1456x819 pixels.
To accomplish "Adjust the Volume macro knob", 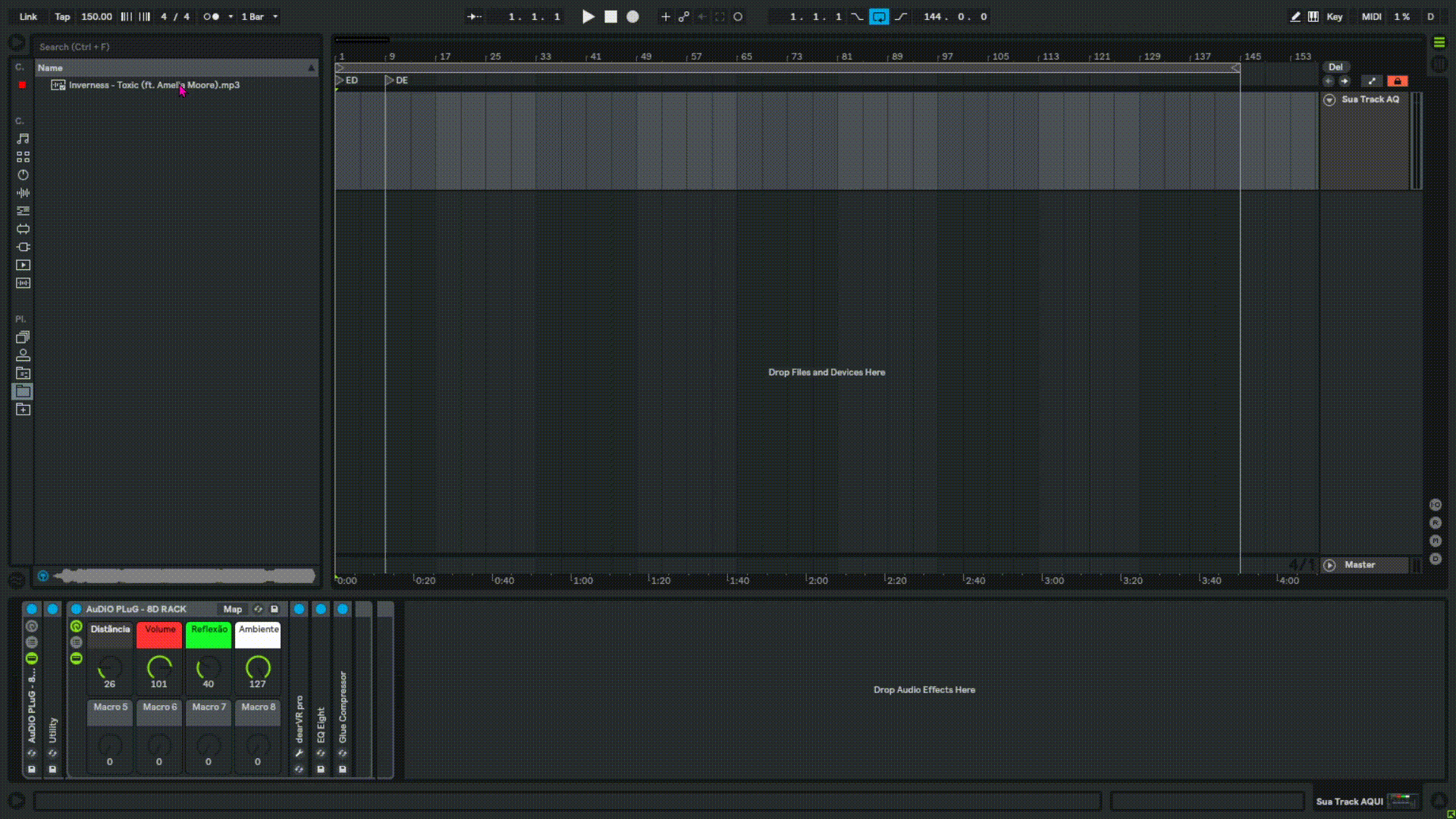I will pos(159,667).
